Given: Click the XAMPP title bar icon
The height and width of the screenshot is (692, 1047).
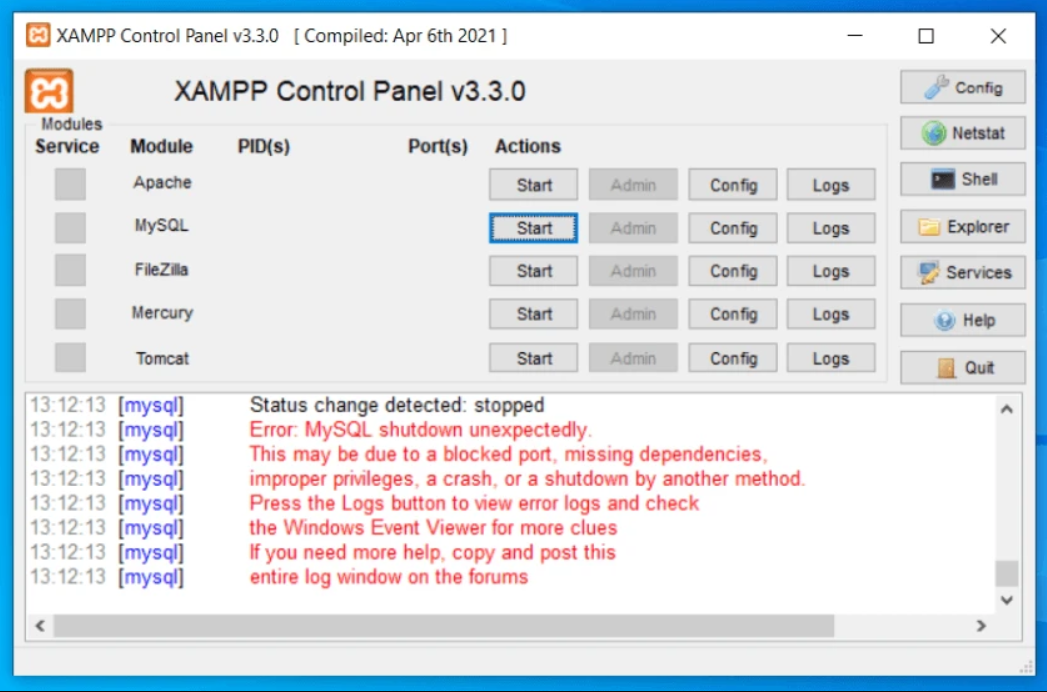Looking at the screenshot, I should [x=38, y=35].
